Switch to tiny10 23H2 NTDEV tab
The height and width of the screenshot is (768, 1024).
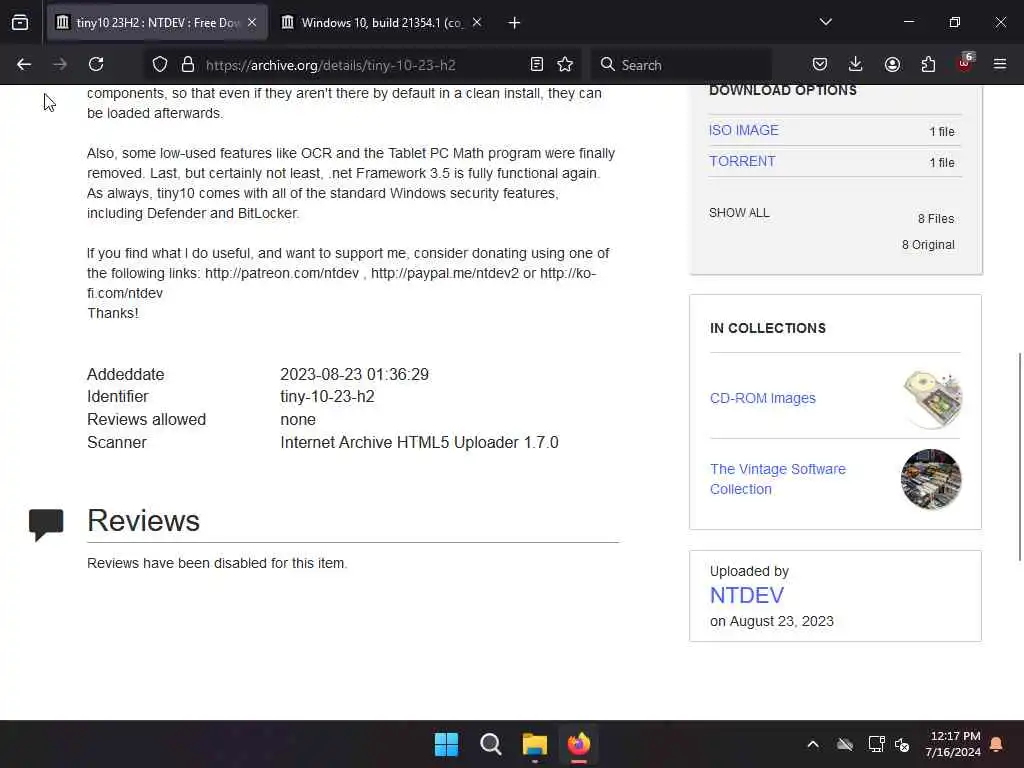(x=157, y=23)
